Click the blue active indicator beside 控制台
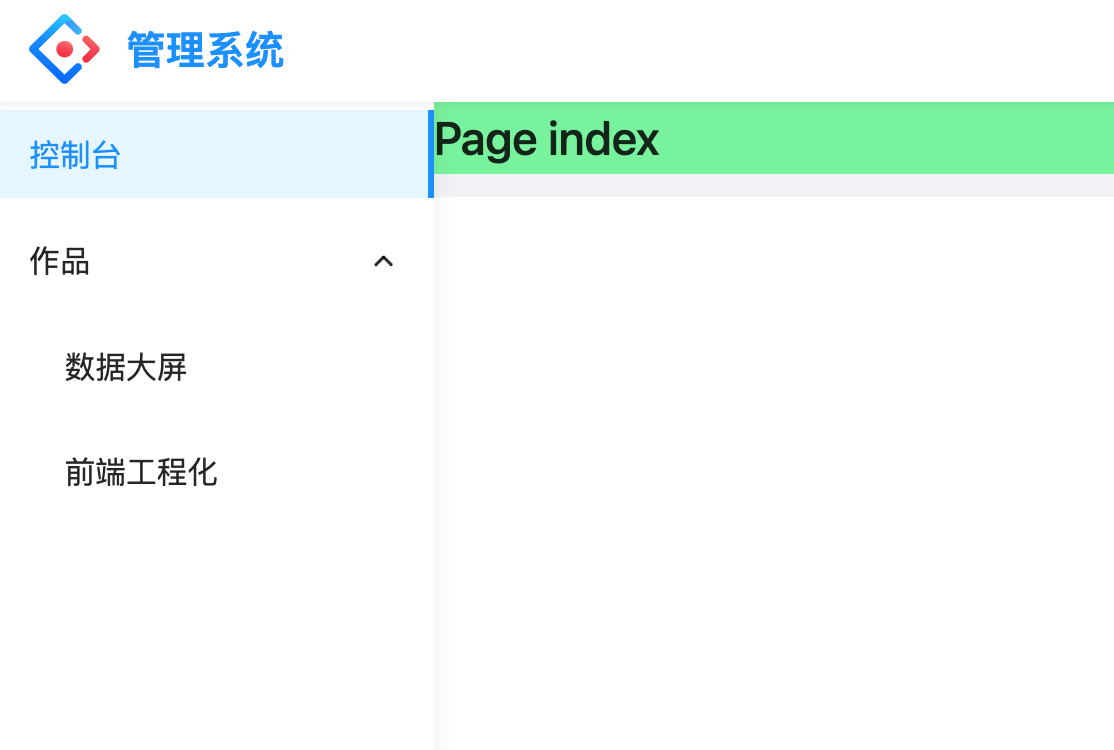This screenshot has width=1114, height=750. coord(431,154)
